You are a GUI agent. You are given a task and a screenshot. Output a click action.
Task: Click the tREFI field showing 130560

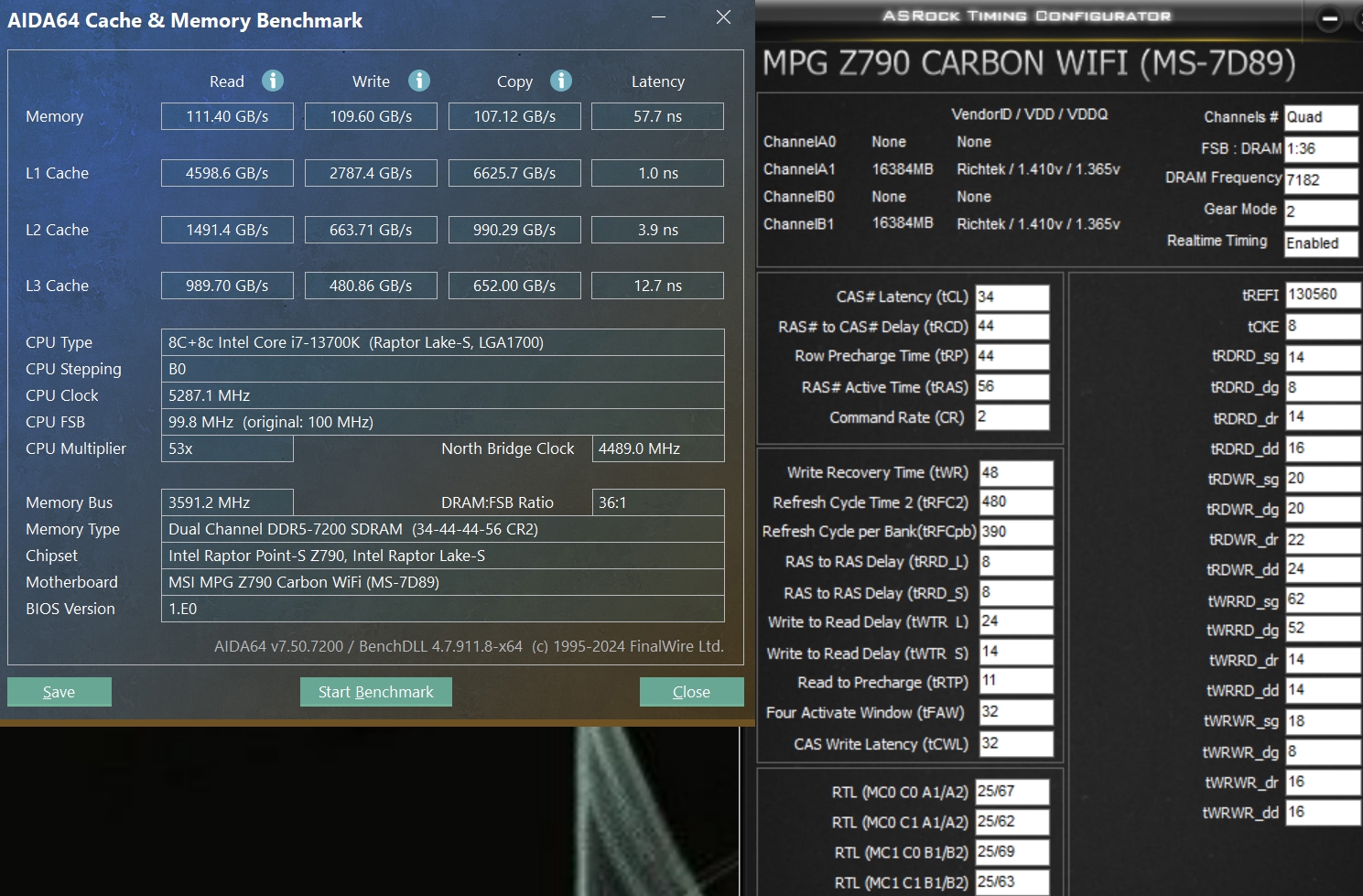point(1323,295)
